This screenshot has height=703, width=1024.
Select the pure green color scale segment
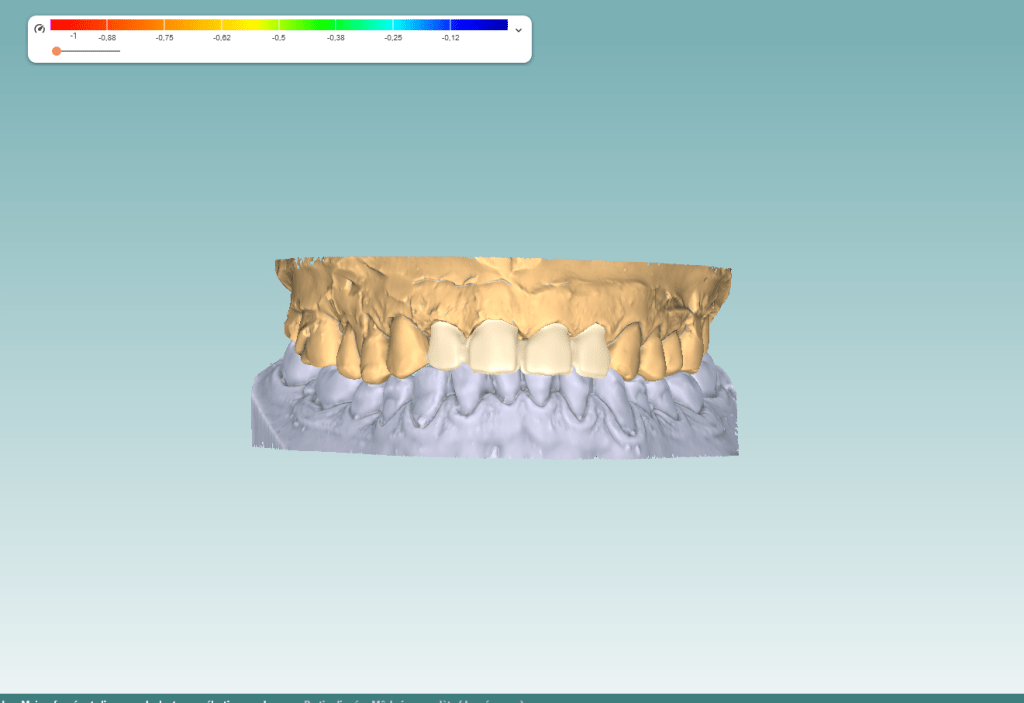pos(307,24)
